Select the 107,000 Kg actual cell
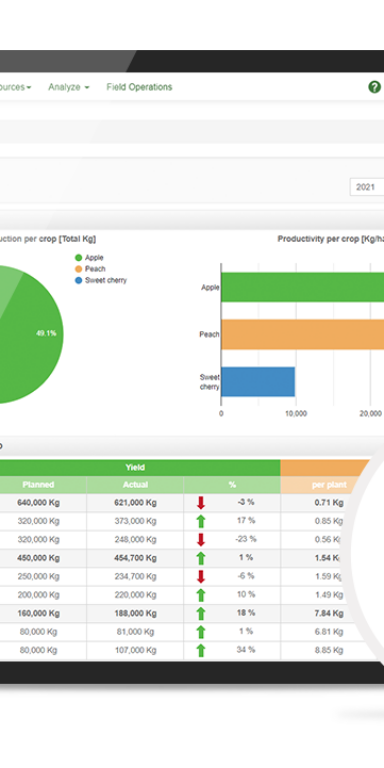 pos(135,650)
